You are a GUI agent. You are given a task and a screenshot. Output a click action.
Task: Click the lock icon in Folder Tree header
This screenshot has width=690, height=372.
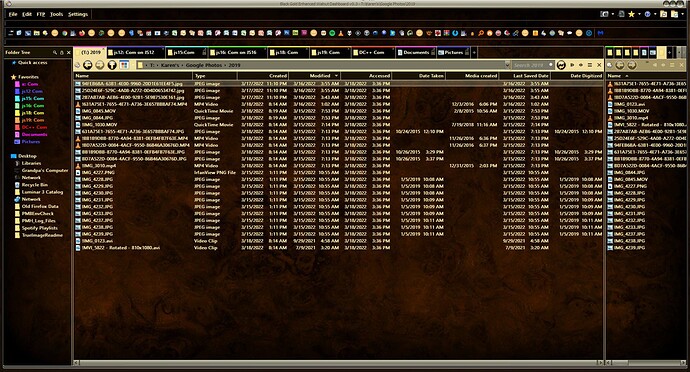pyautogui.click(x=62, y=52)
